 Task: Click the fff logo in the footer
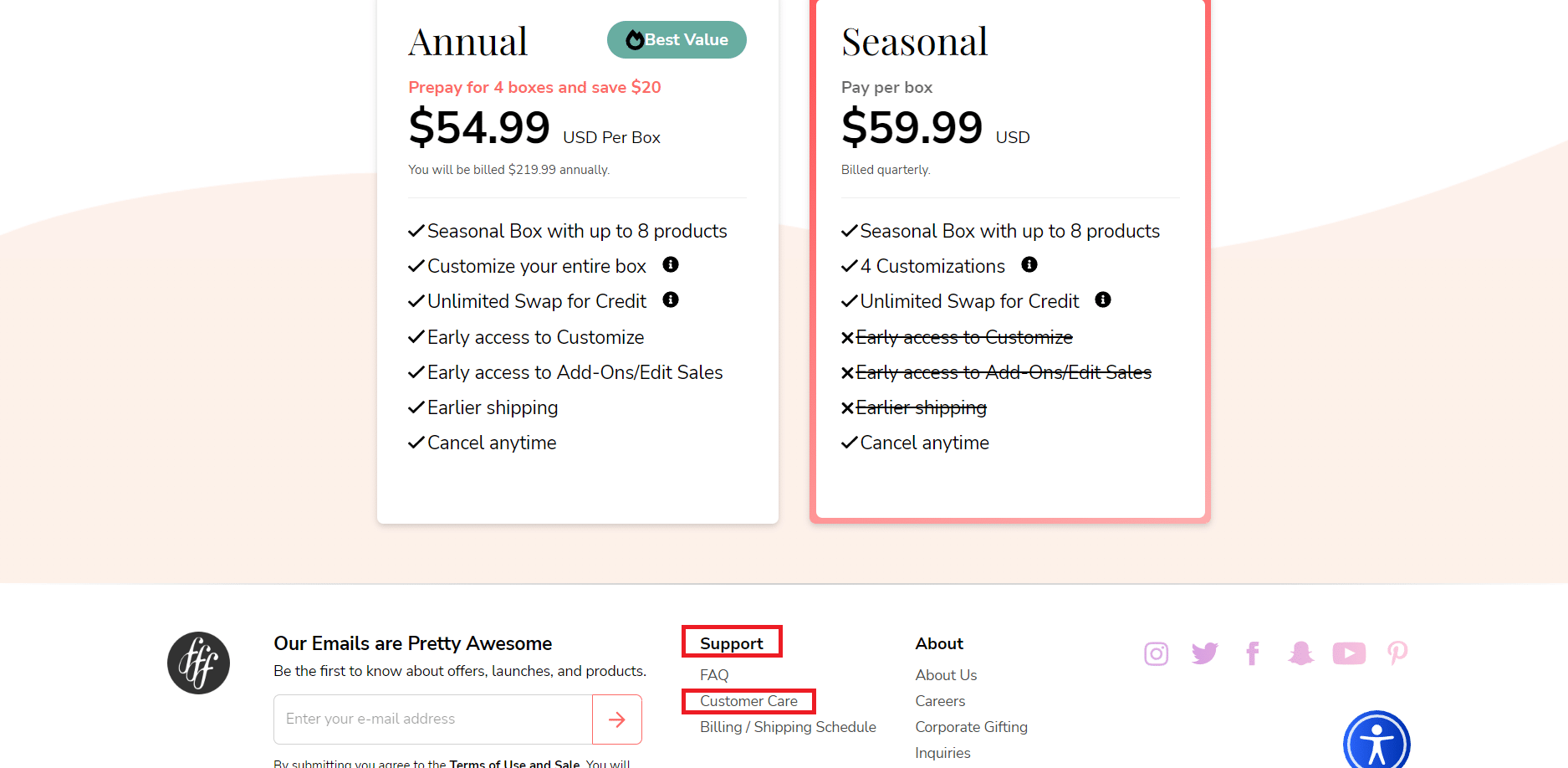tap(198, 663)
